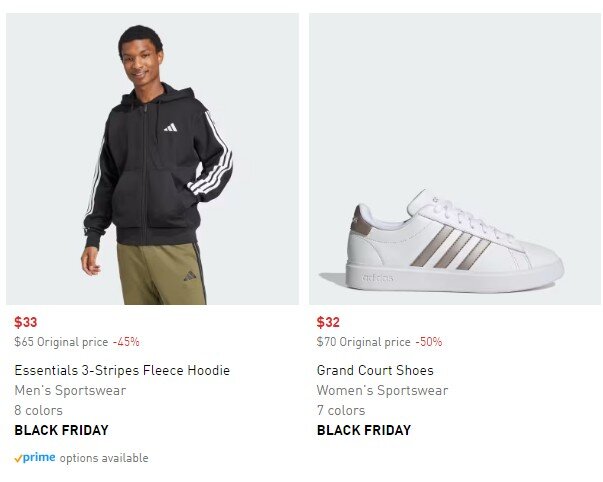Click the $65 Original price text
This screenshot has height=482, width=603.
tap(60, 342)
